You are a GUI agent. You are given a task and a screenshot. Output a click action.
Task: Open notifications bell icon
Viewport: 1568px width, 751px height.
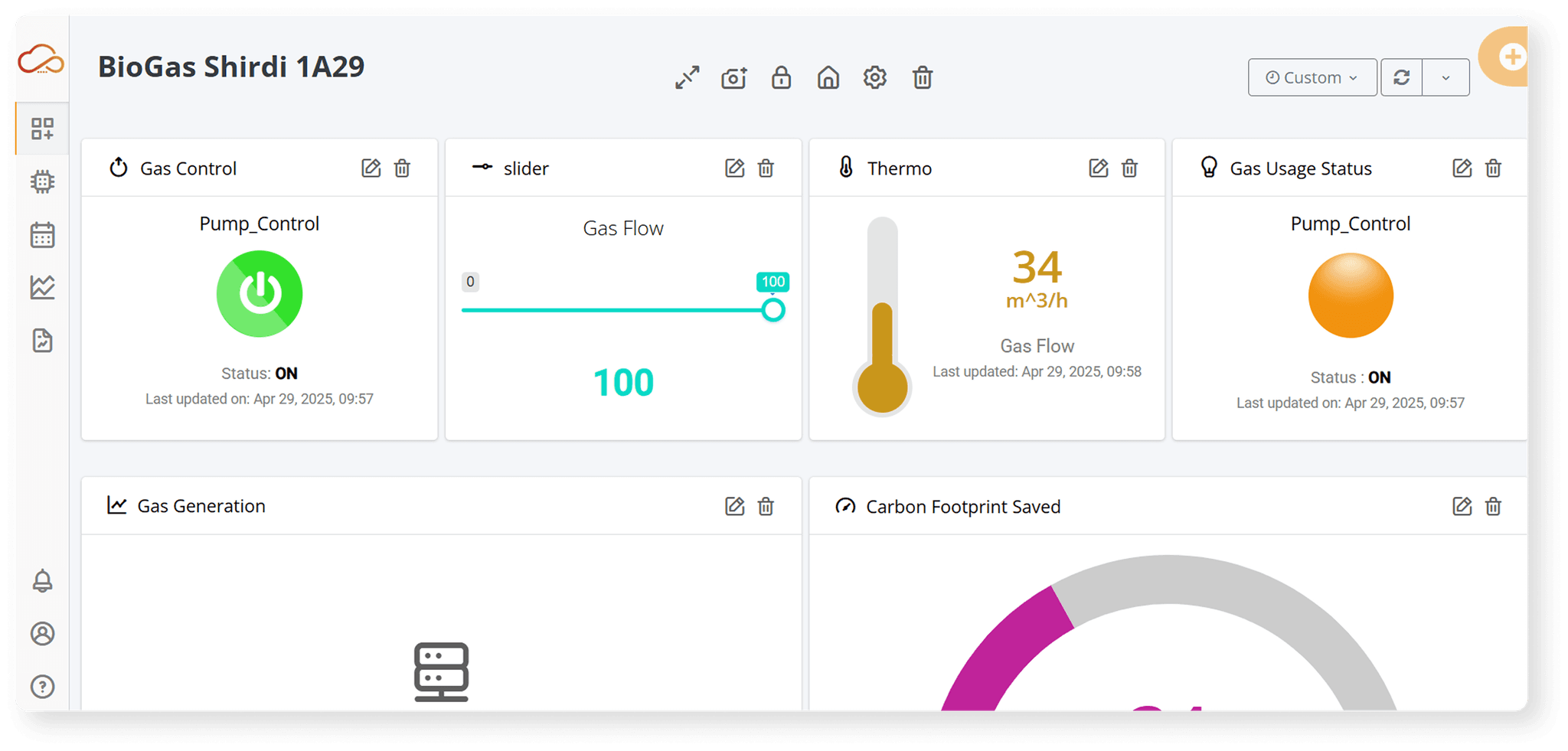[x=43, y=581]
